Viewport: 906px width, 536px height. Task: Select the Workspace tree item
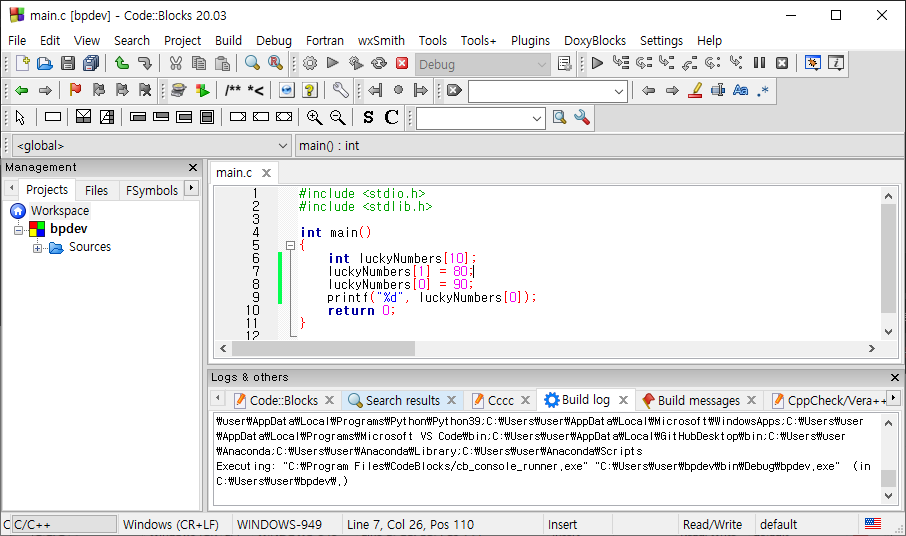point(60,211)
